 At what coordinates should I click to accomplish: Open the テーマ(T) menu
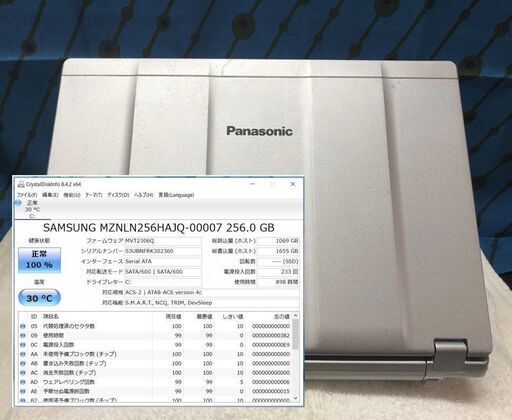click(x=94, y=195)
